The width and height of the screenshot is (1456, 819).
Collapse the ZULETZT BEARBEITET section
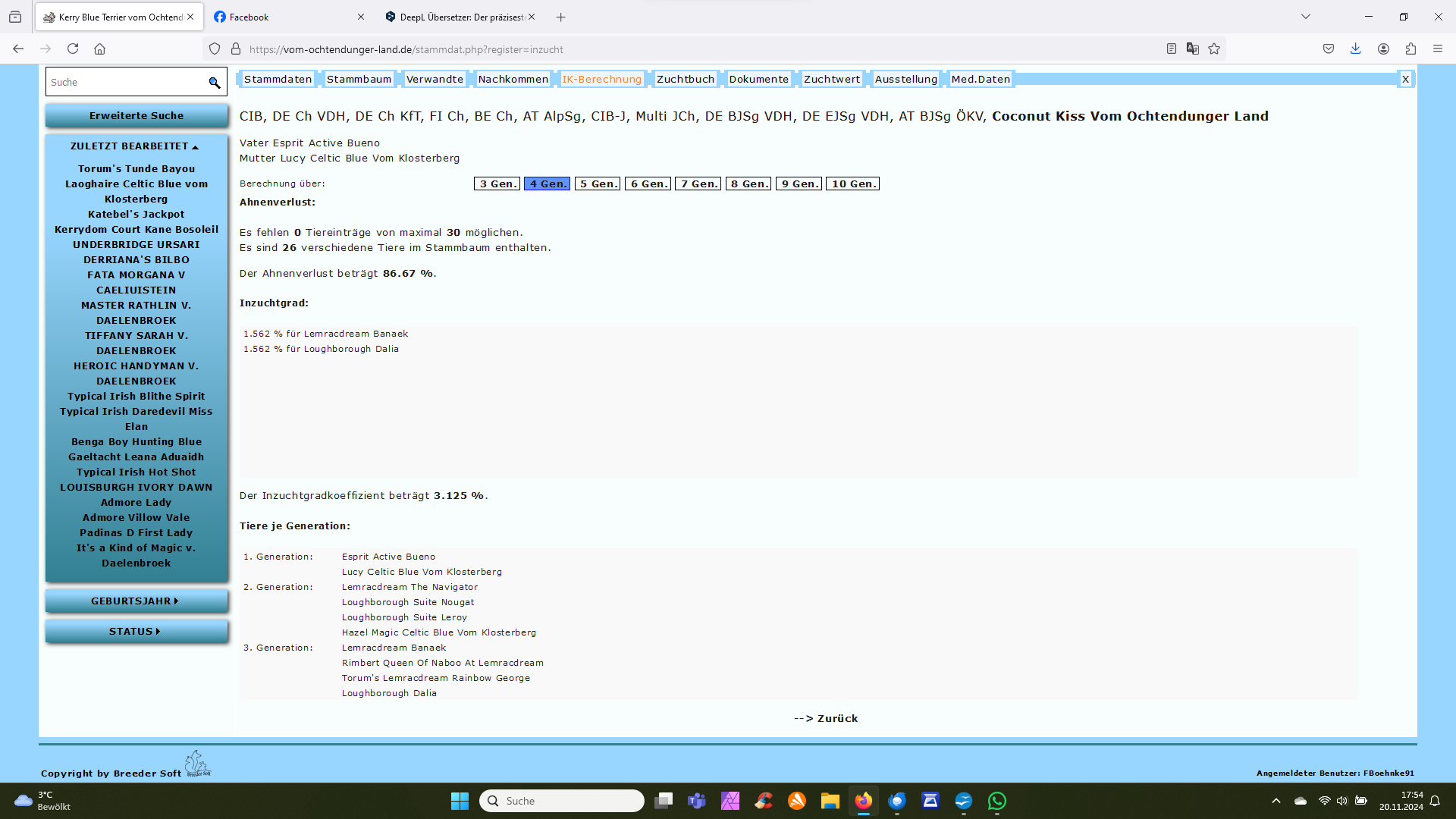click(x=135, y=146)
